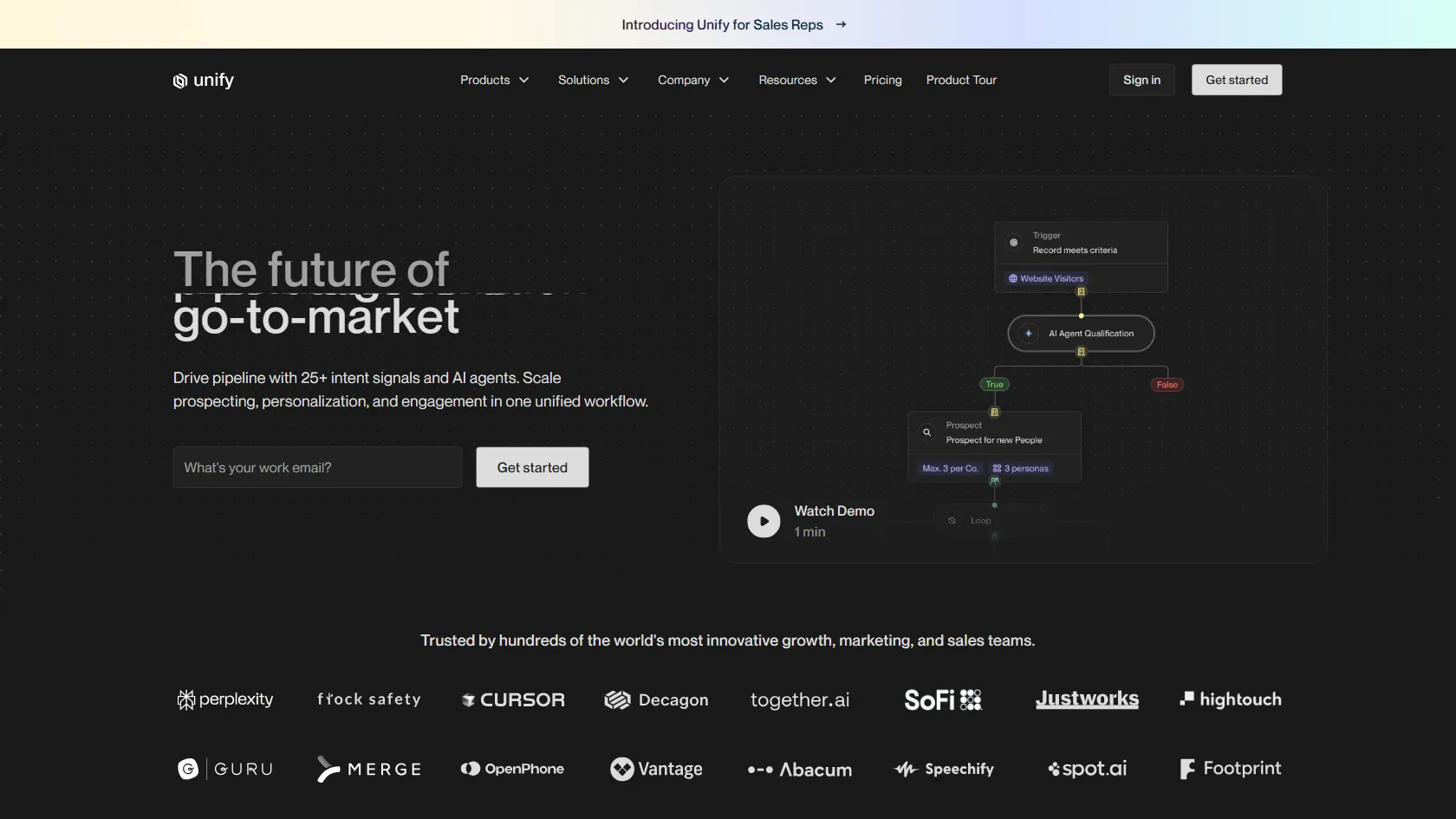The width and height of the screenshot is (1456, 819).
Task: Click the True branch label
Action: [x=994, y=385]
